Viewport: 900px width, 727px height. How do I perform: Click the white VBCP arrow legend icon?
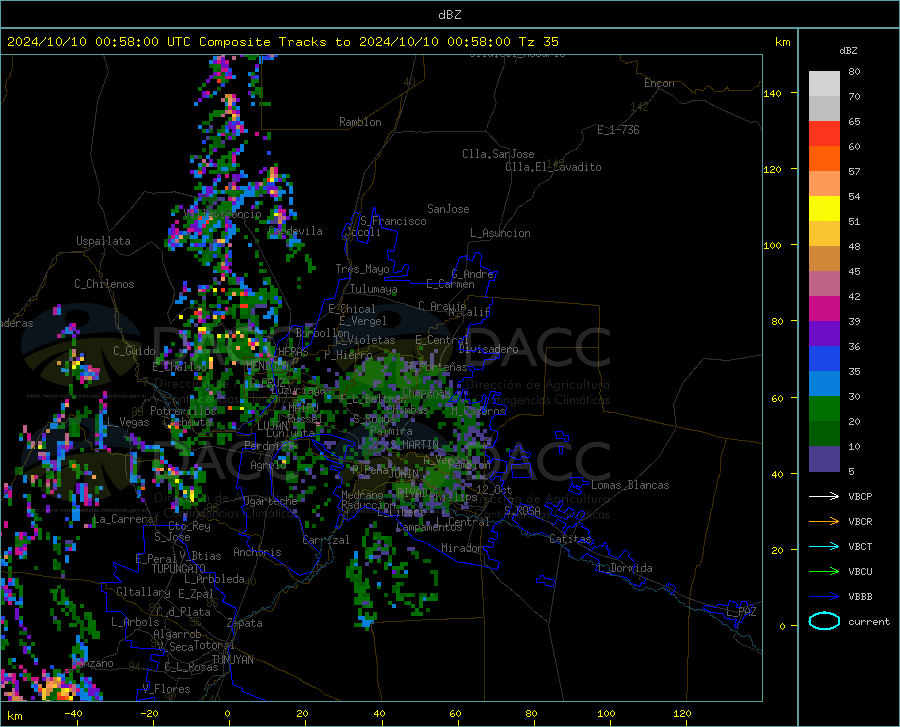pos(824,496)
